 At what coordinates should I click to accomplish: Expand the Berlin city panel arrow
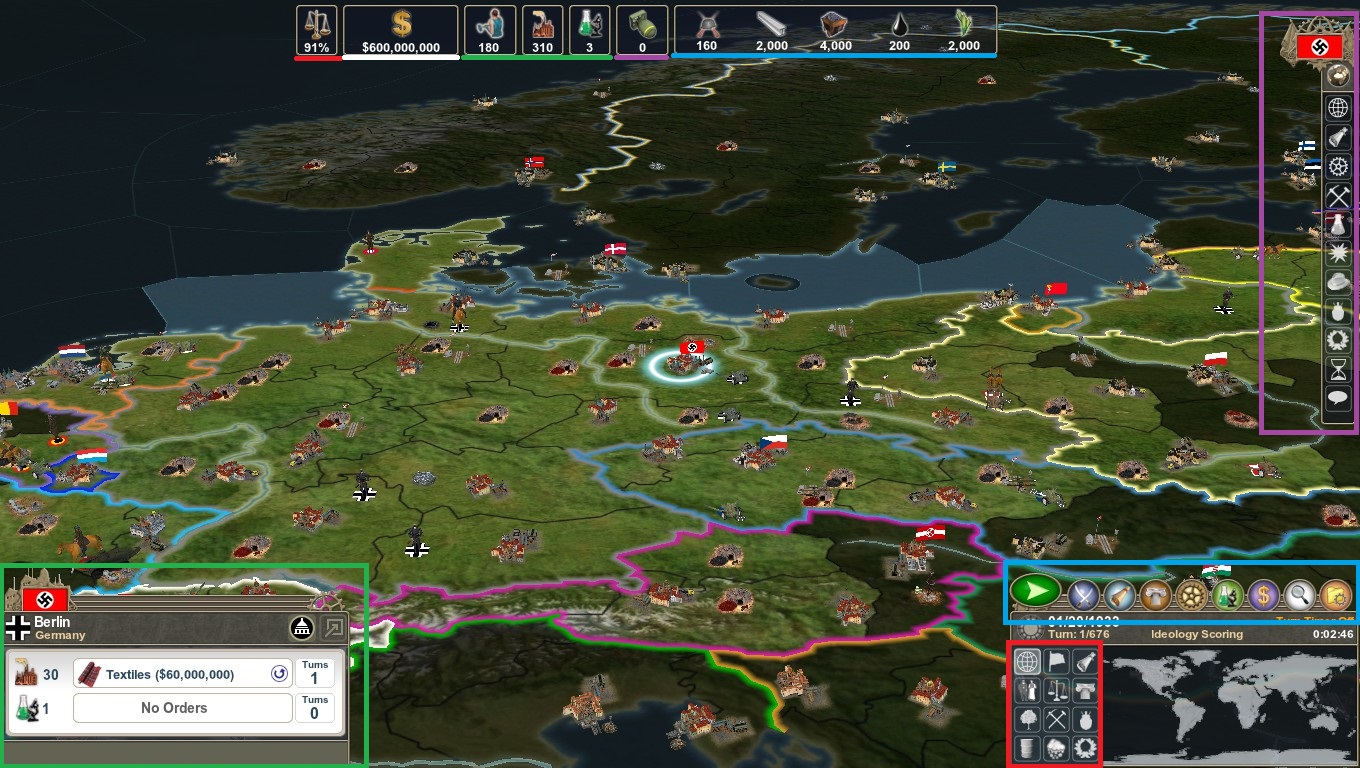(333, 628)
